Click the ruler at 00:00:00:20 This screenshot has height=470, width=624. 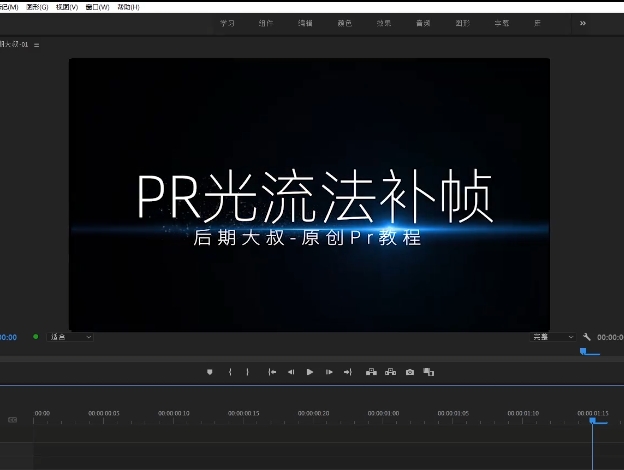click(314, 413)
